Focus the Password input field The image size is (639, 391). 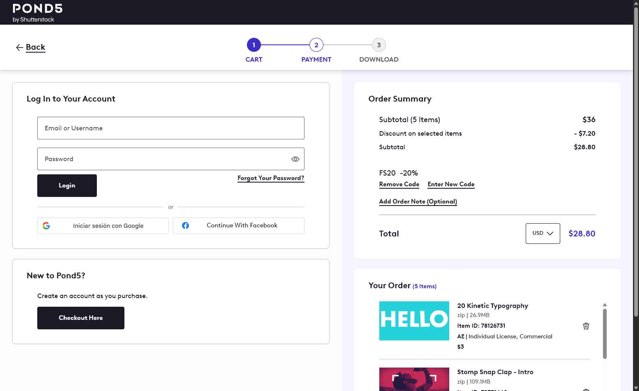[171, 159]
